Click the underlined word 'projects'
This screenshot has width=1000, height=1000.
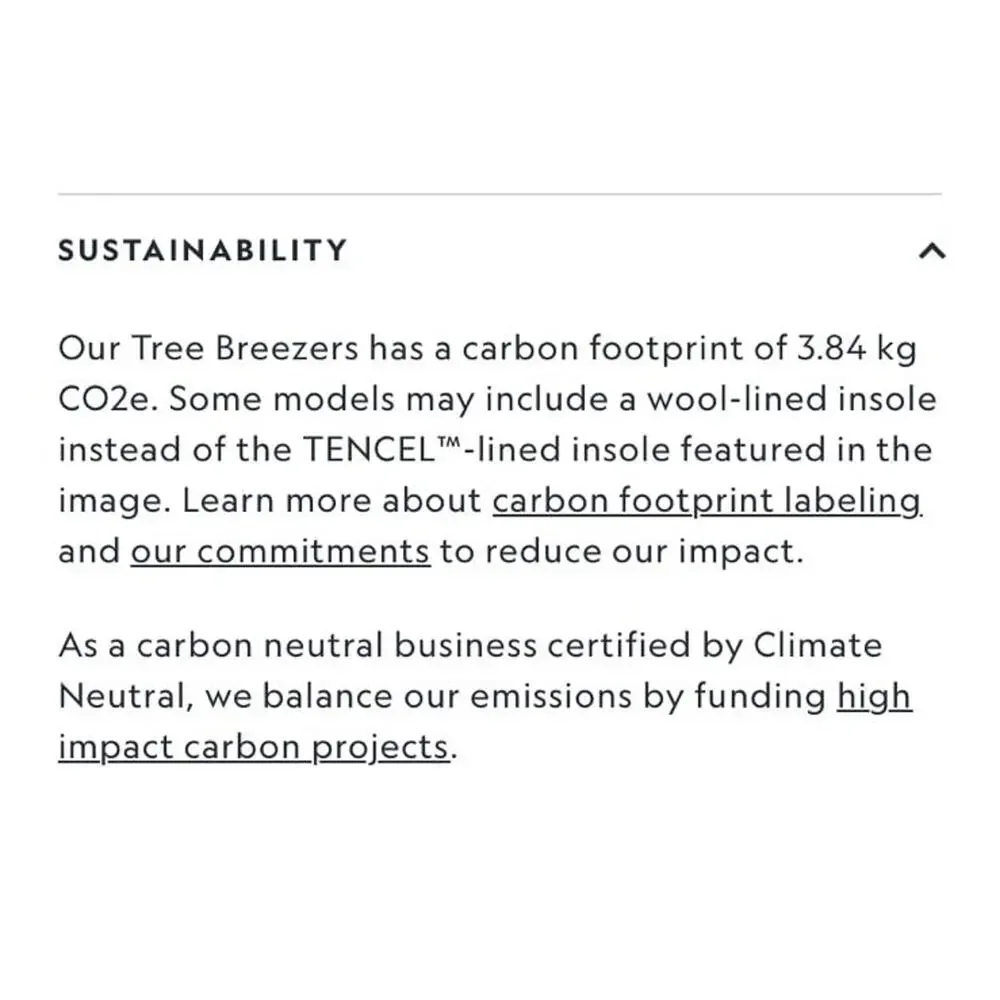click(x=381, y=747)
